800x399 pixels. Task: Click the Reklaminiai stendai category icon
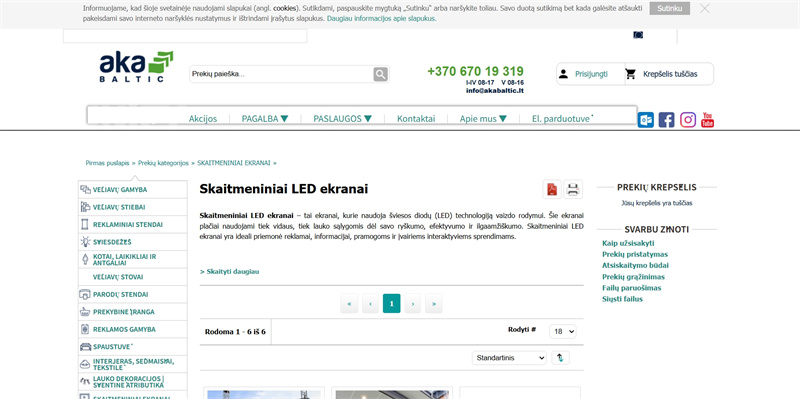[x=85, y=225]
